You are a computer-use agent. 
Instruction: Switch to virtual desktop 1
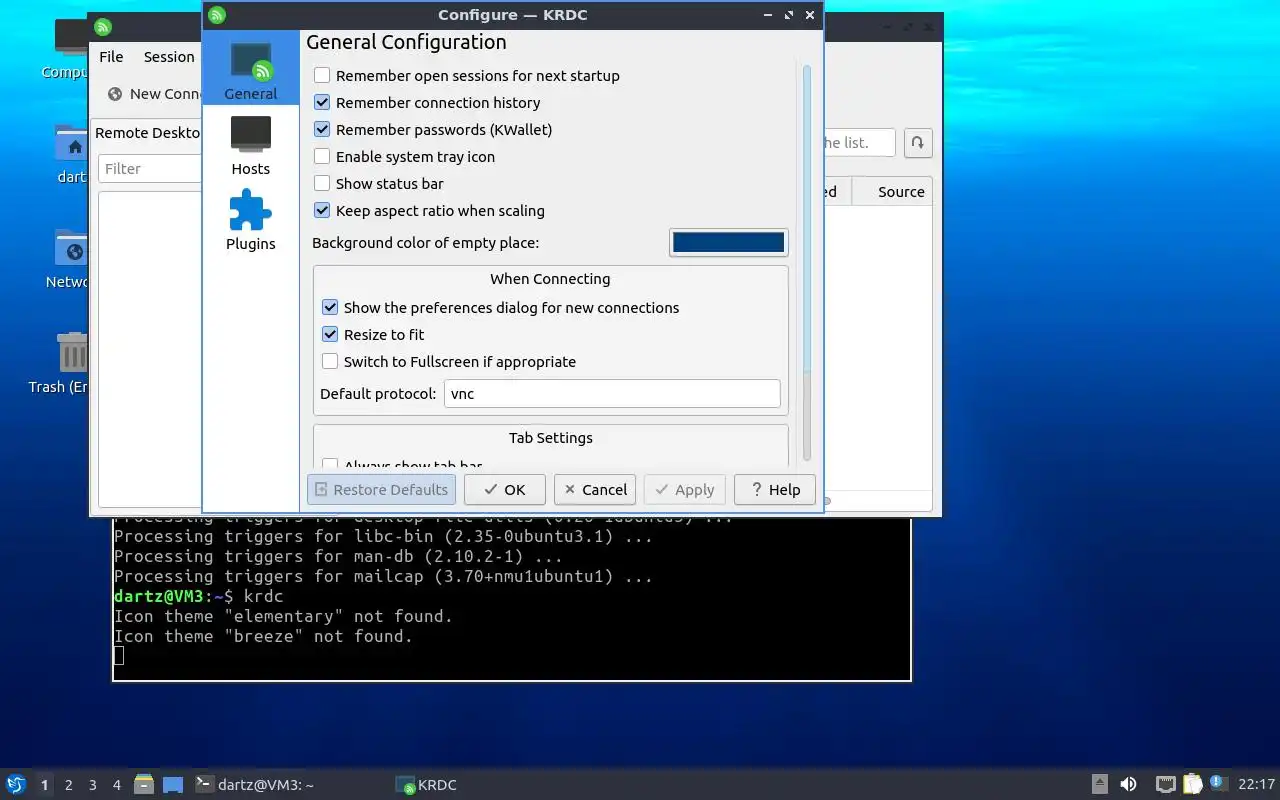(45, 785)
